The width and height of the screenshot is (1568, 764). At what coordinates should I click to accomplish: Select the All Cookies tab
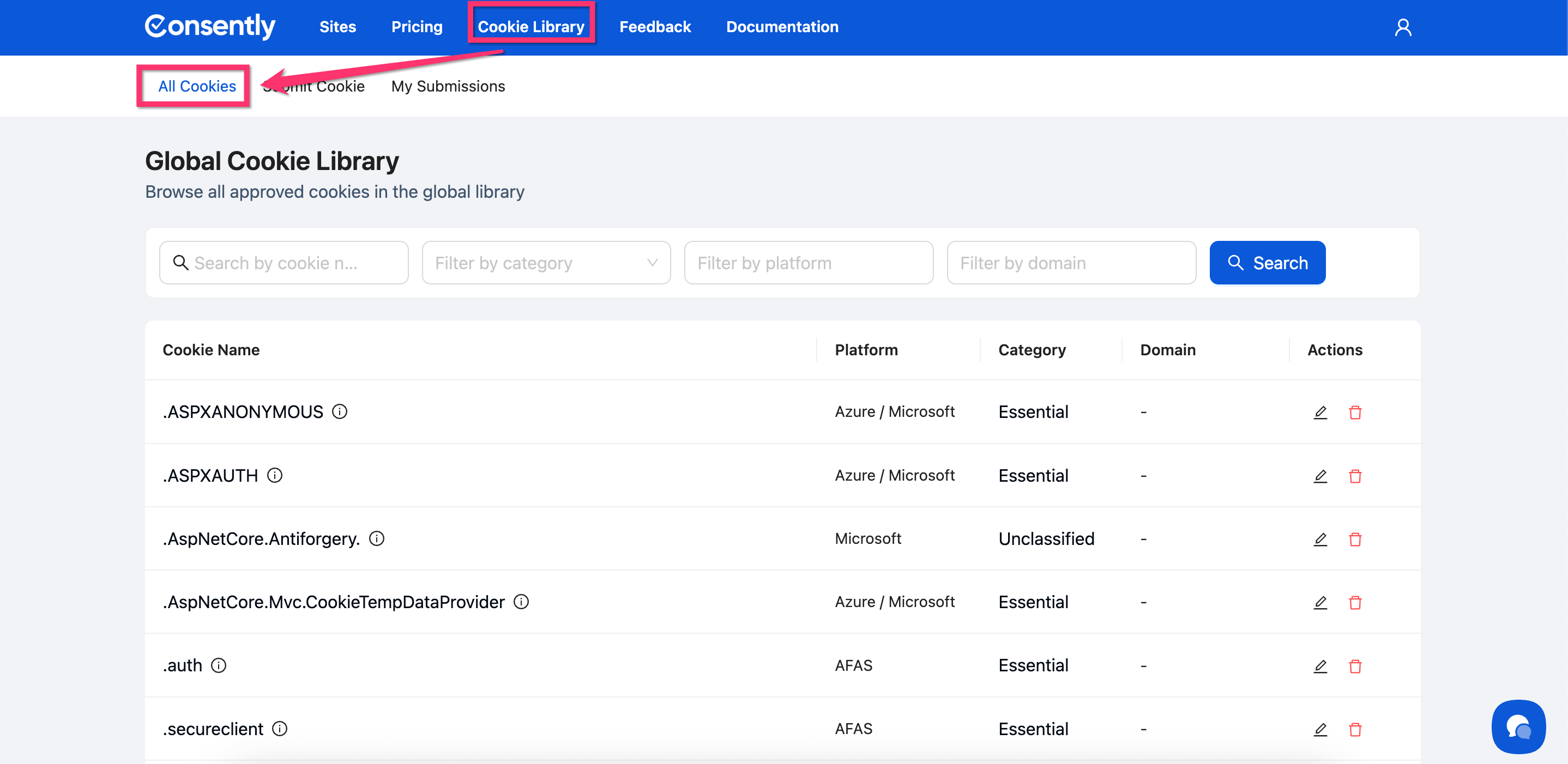click(x=197, y=87)
